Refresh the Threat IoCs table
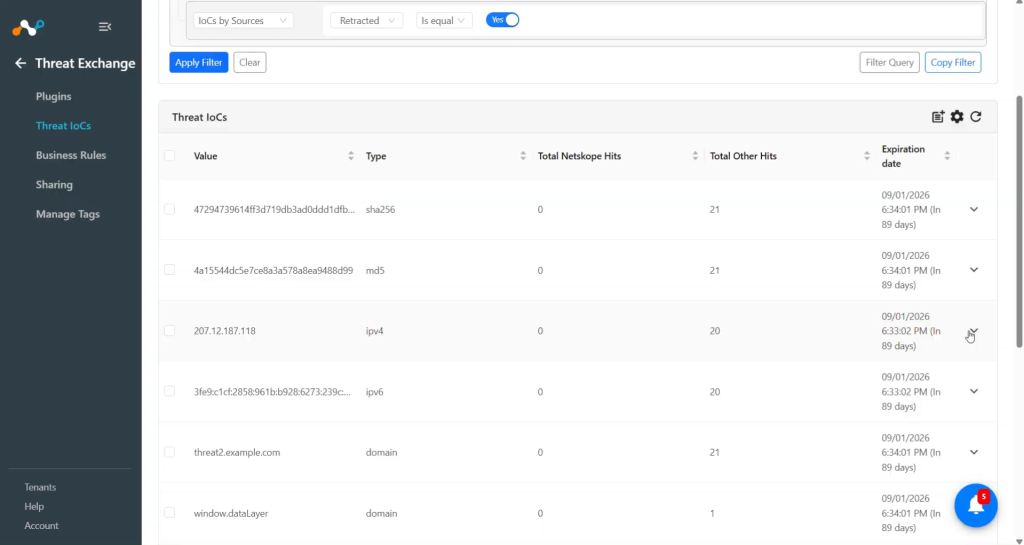1024x545 pixels. point(976,117)
